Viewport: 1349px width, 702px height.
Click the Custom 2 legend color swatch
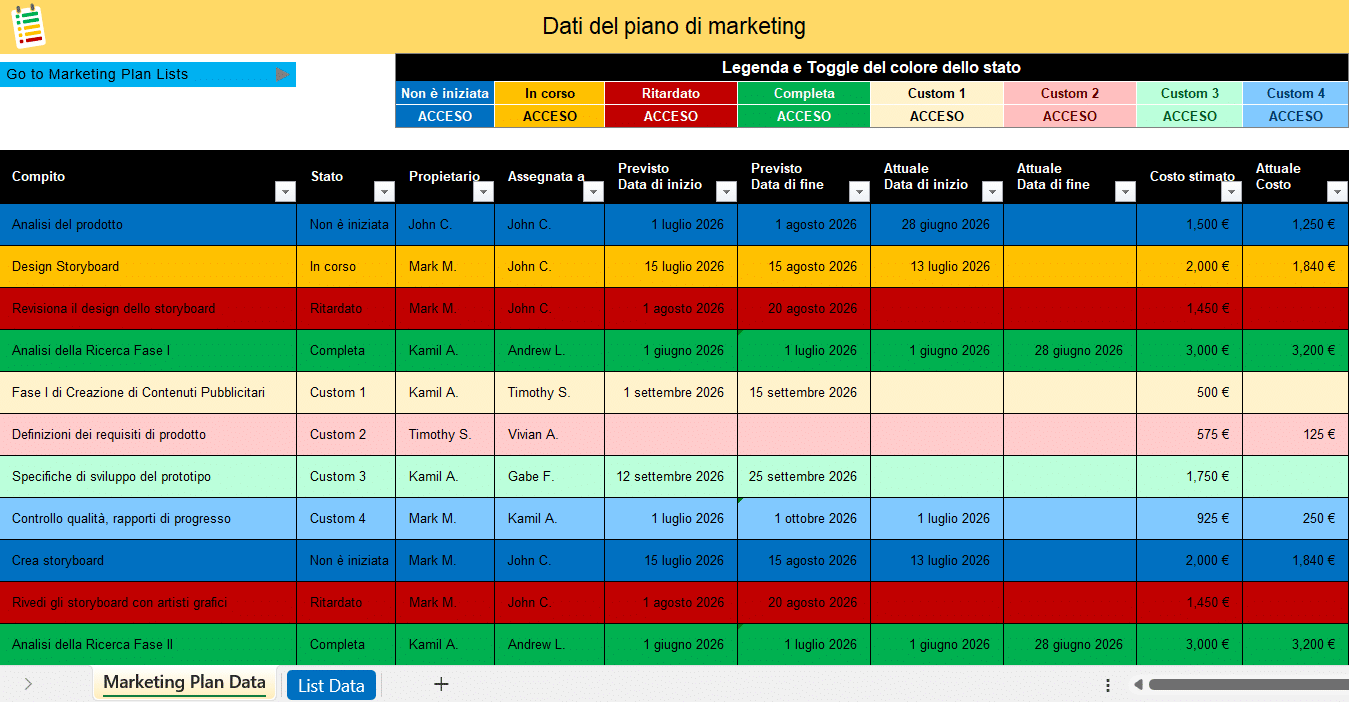(x=1070, y=93)
